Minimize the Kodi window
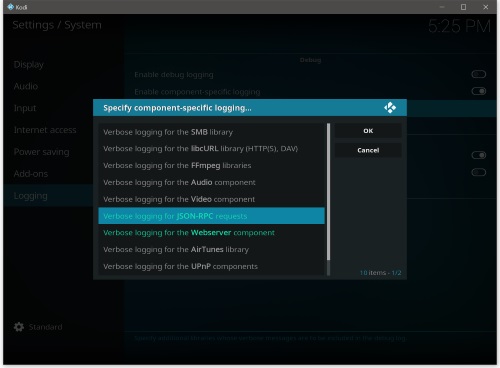Viewport: 500px width, 368px height. point(442,7)
